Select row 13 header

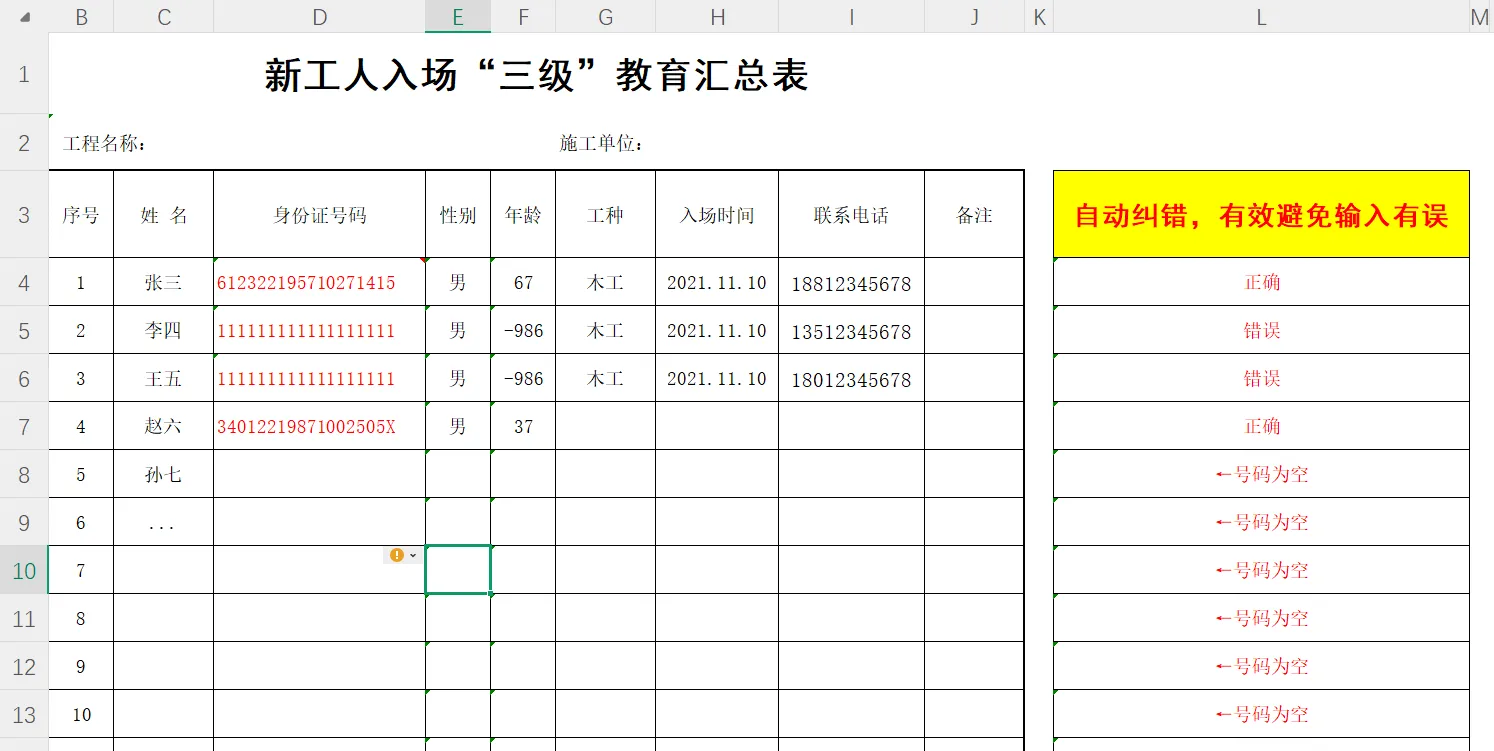click(x=24, y=714)
